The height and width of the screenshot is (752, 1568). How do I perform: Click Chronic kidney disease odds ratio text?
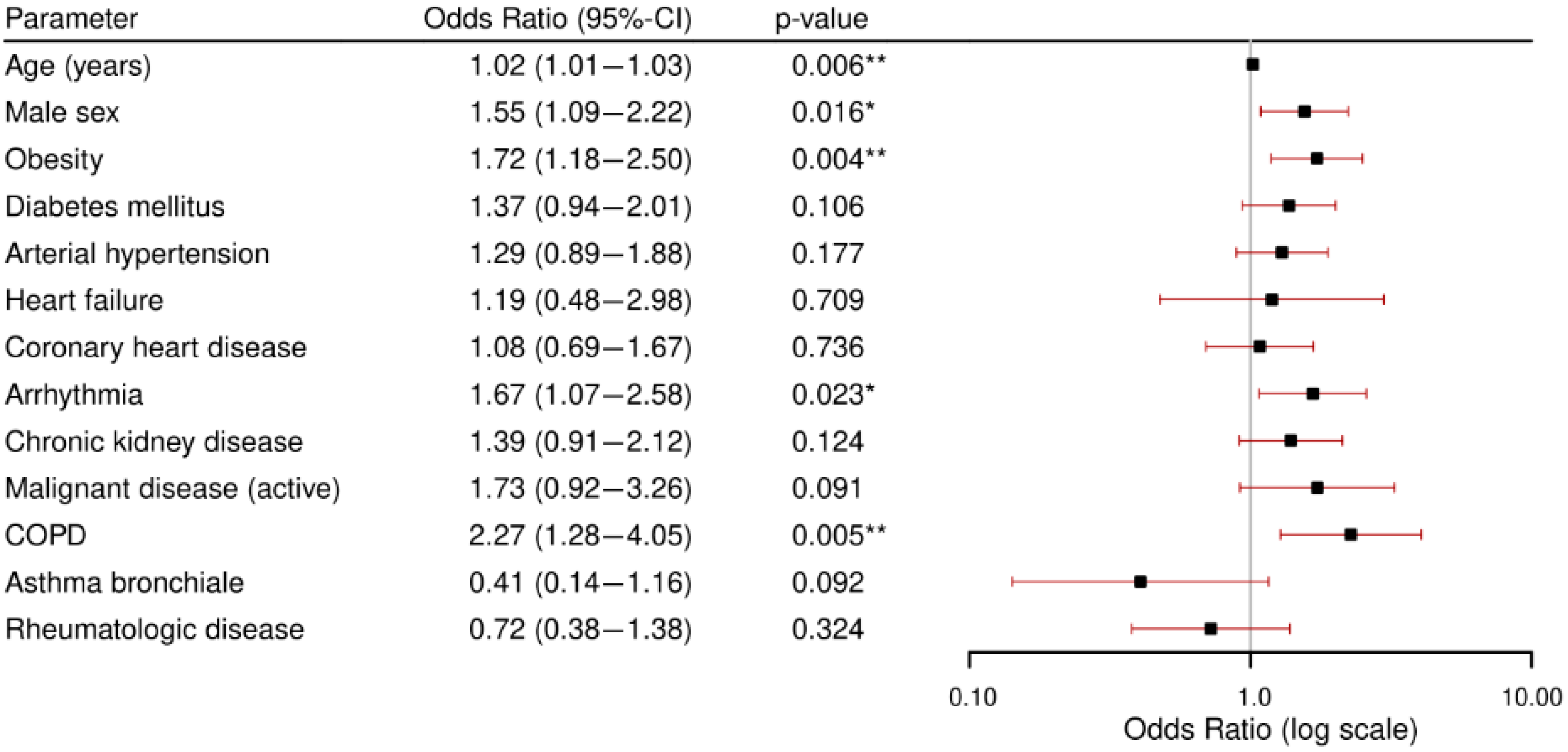coord(580,442)
